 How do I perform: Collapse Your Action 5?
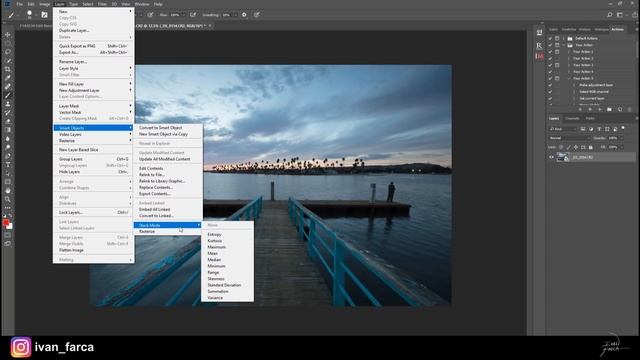pyautogui.click(x=569, y=78)
